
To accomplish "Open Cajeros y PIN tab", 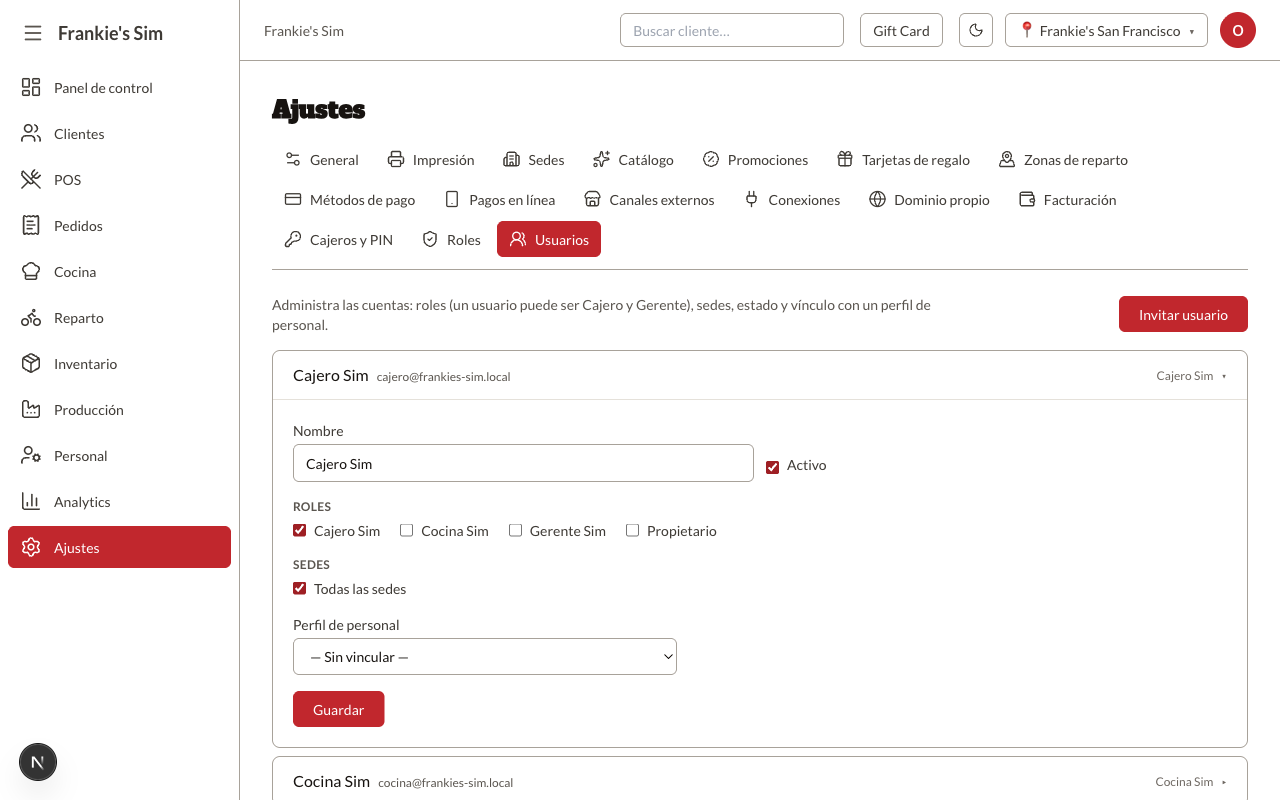I will click(338, 240).
